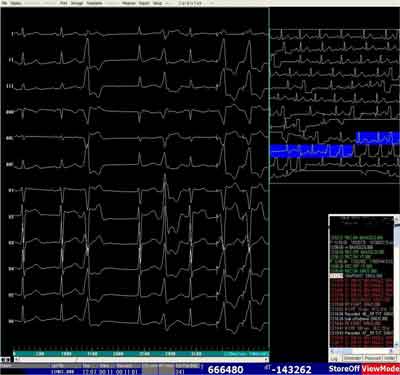400x375 pixels.
Task: Open the Display menu in the menu bar
Action: point(16,3)
